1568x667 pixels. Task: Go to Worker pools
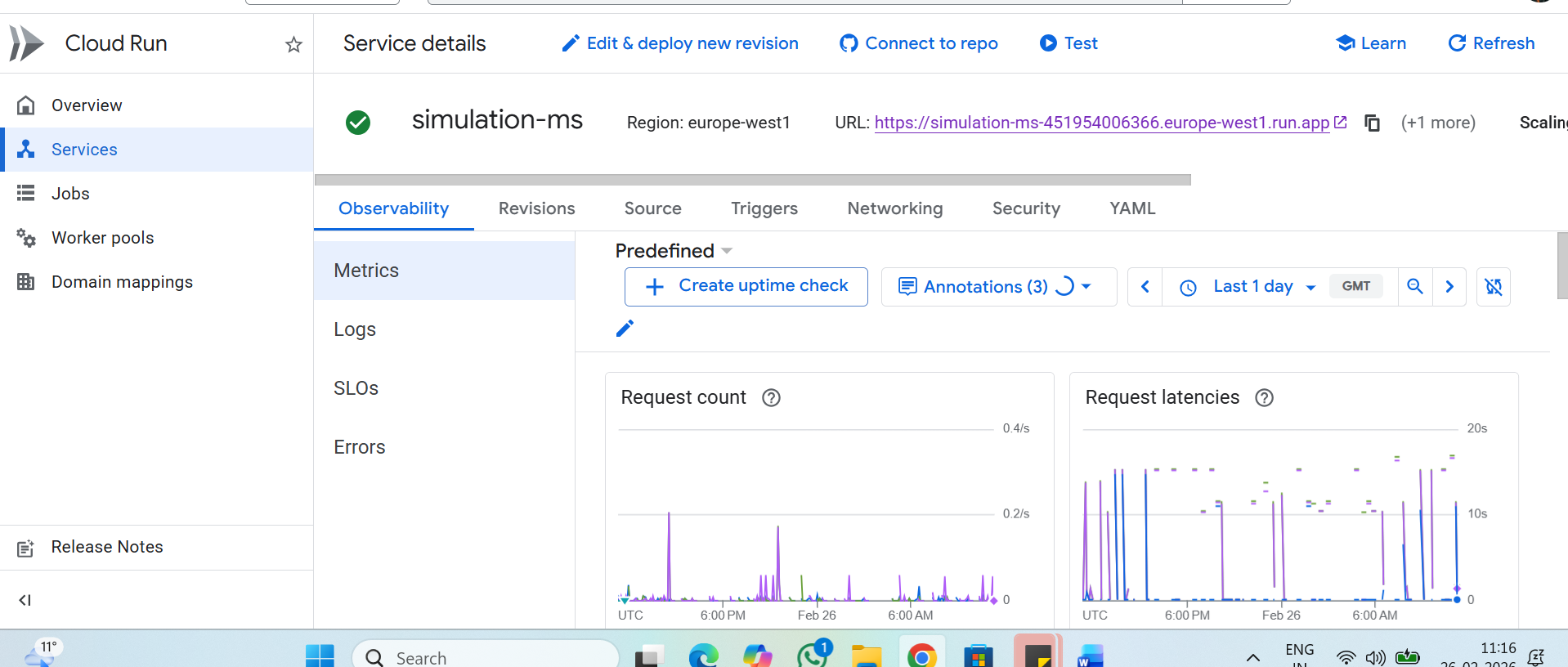(157, 238)
